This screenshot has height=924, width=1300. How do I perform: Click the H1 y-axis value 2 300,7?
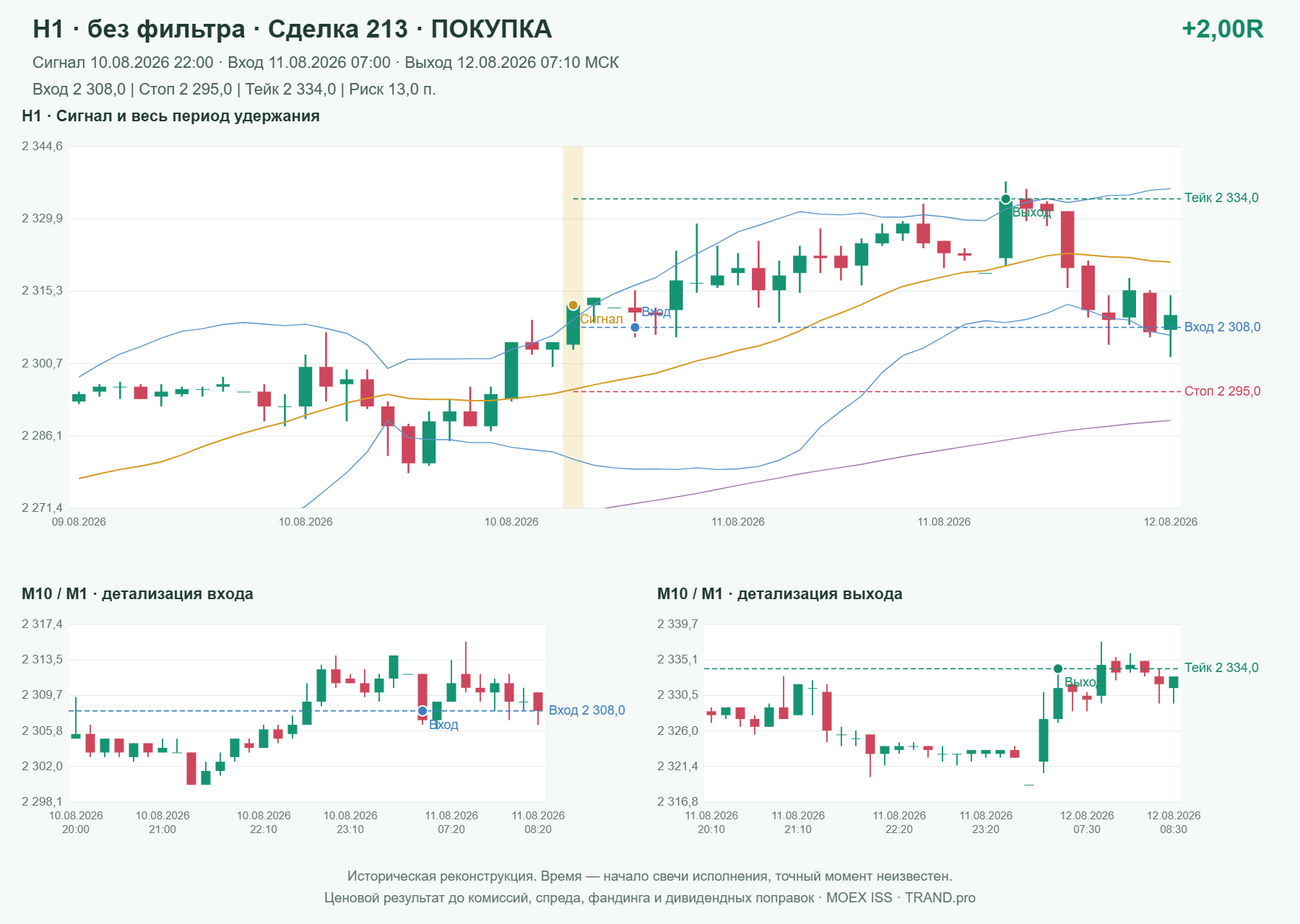coord(42,363)
